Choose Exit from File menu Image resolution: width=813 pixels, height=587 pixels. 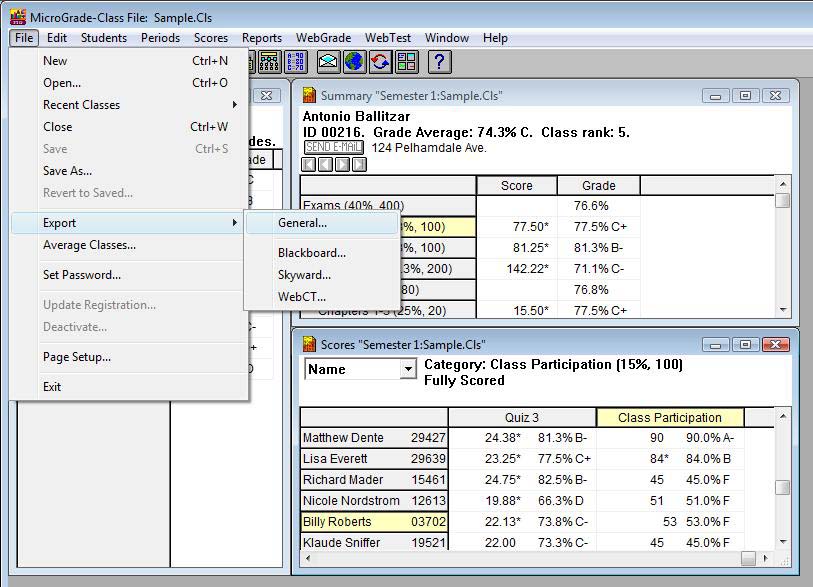click(130, 387)
